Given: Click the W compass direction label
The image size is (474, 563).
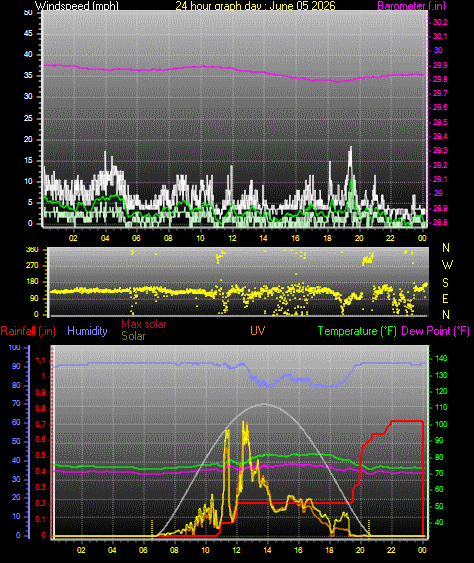Looking at the screenshot, I should [x=447, y=265].
